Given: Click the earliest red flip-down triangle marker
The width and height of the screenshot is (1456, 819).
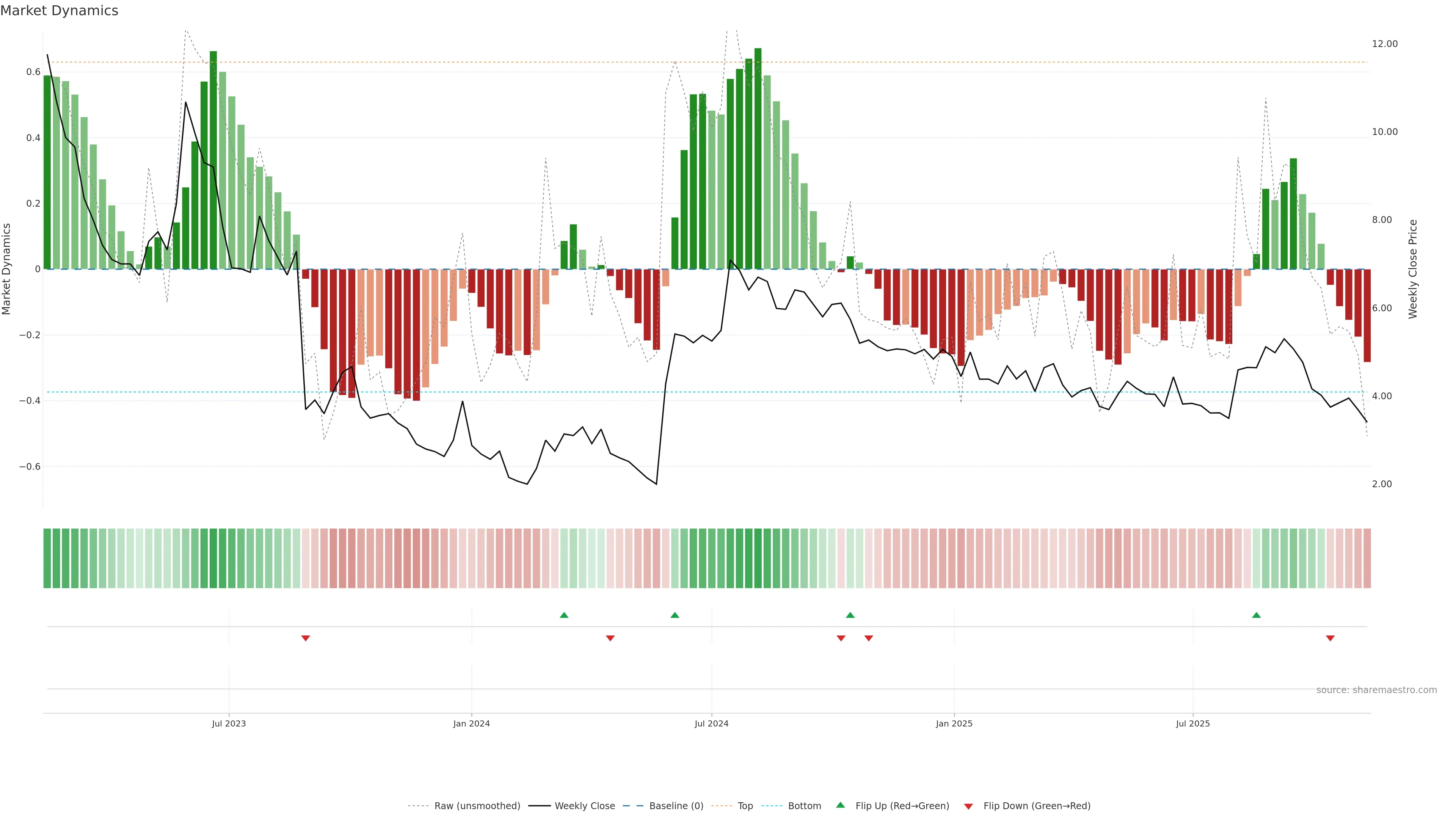Looking at the screenshot, I should 306,638.
